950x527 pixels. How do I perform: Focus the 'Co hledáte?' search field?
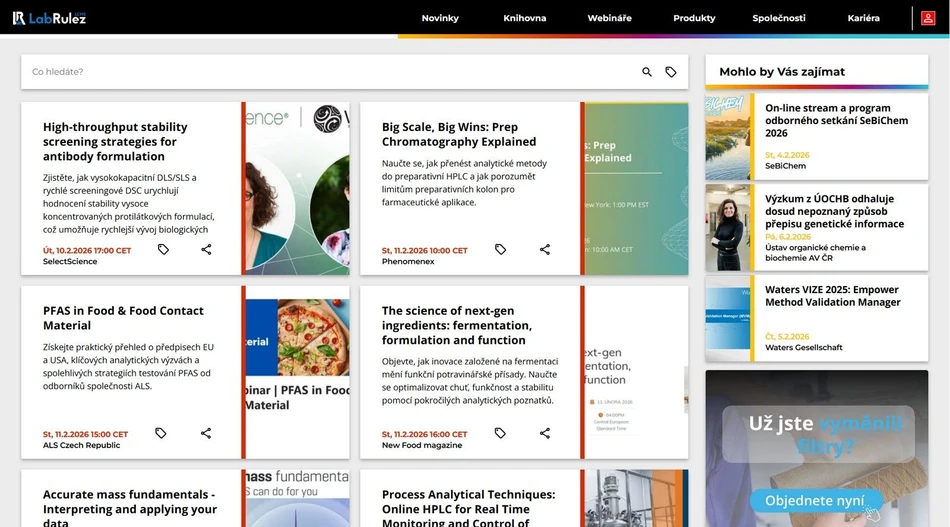coord(330,72)
